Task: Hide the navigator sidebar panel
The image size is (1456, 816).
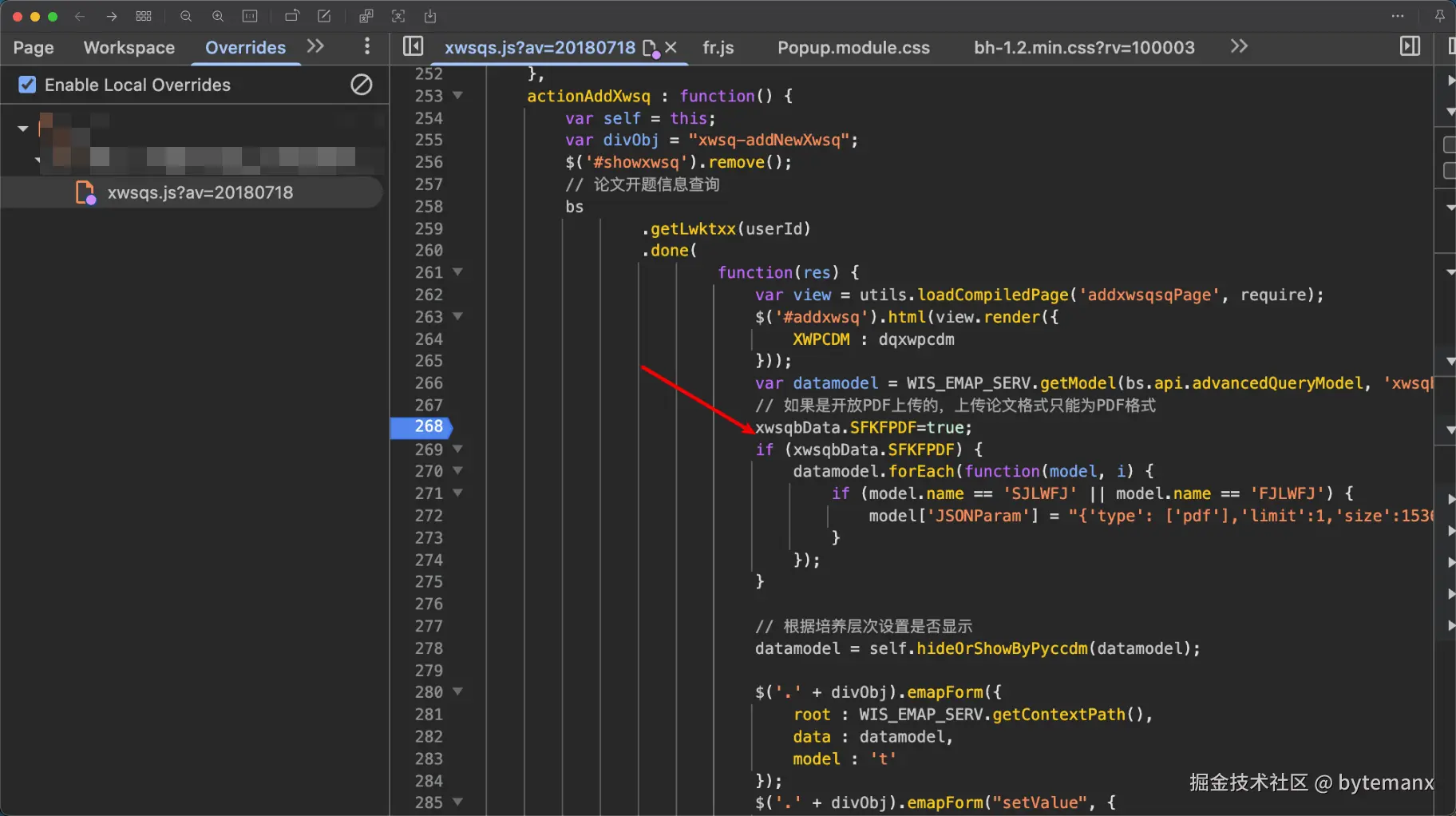Action: click(413, 46)
